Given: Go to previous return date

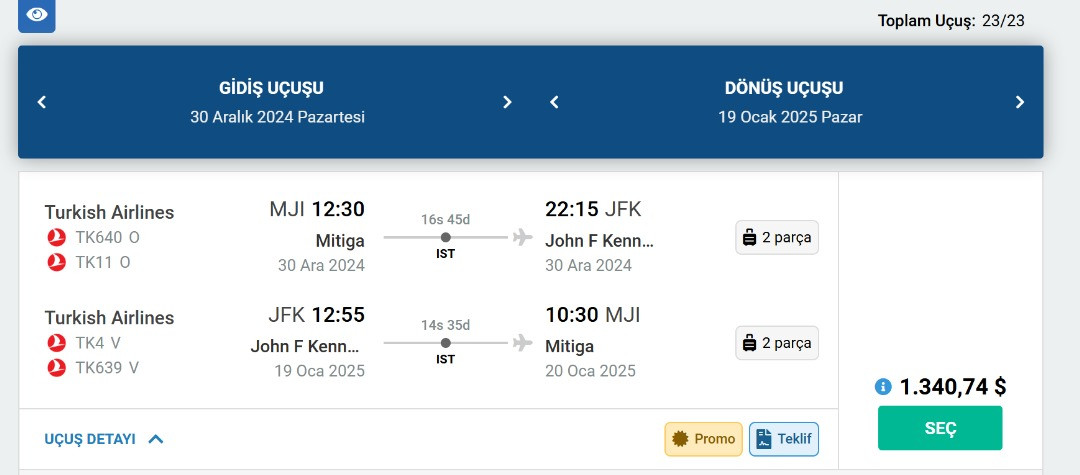Looking at the screenshot, I should tap(554, 102).
